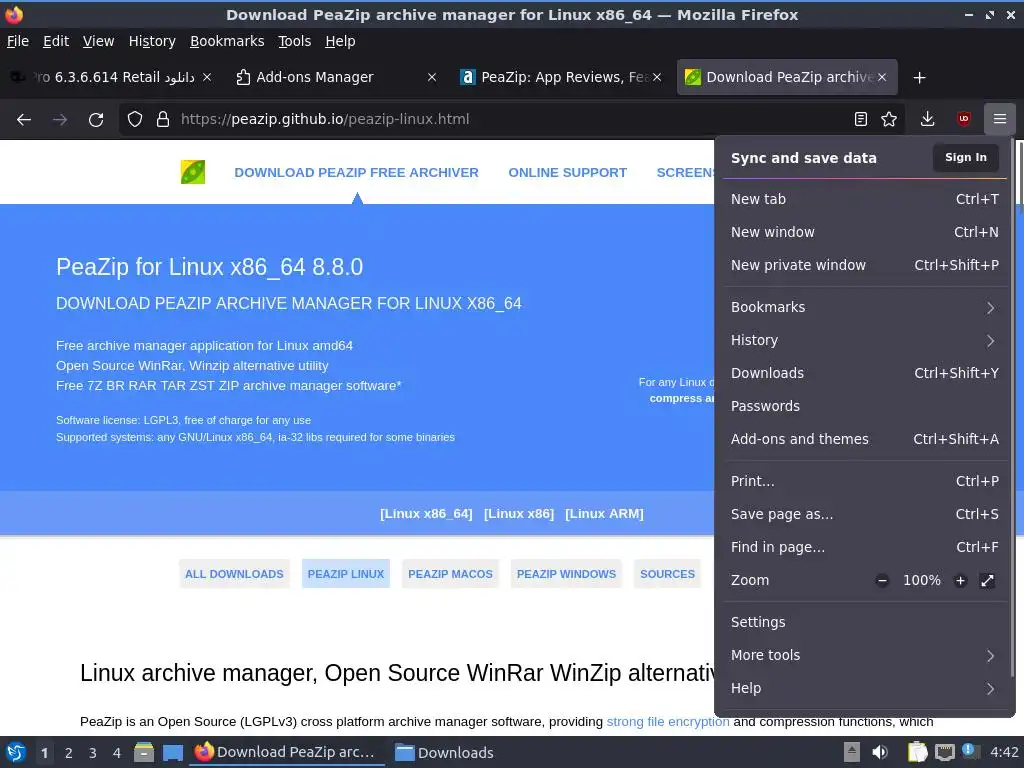
Task: Click the SOURCES button
Action: click(667, 574)
